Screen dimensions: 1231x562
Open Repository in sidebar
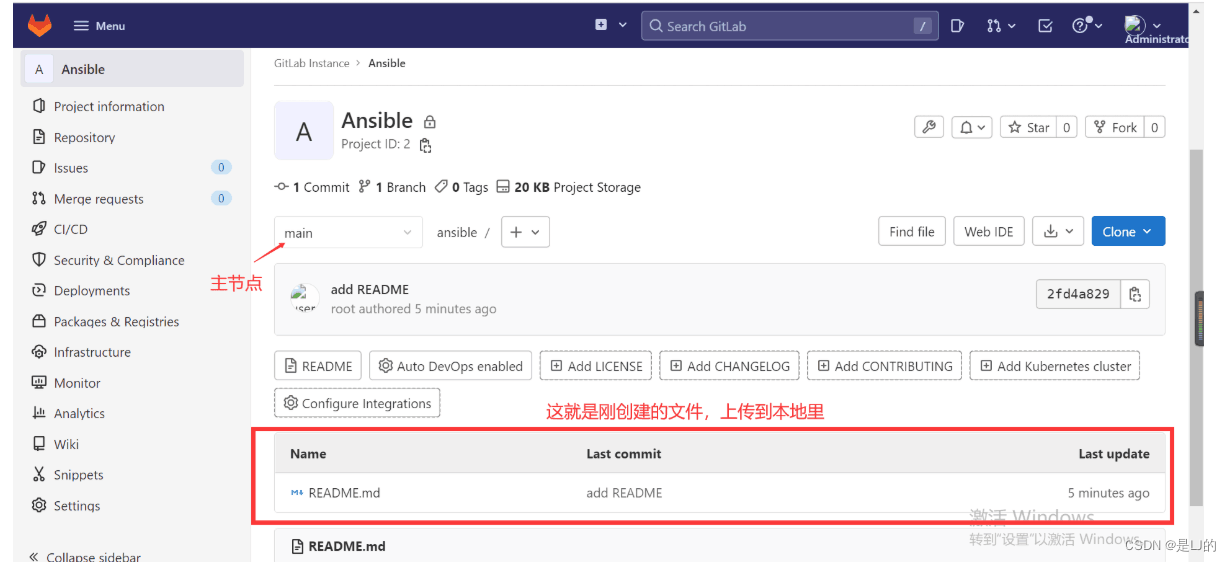click(x=84, y=137)
